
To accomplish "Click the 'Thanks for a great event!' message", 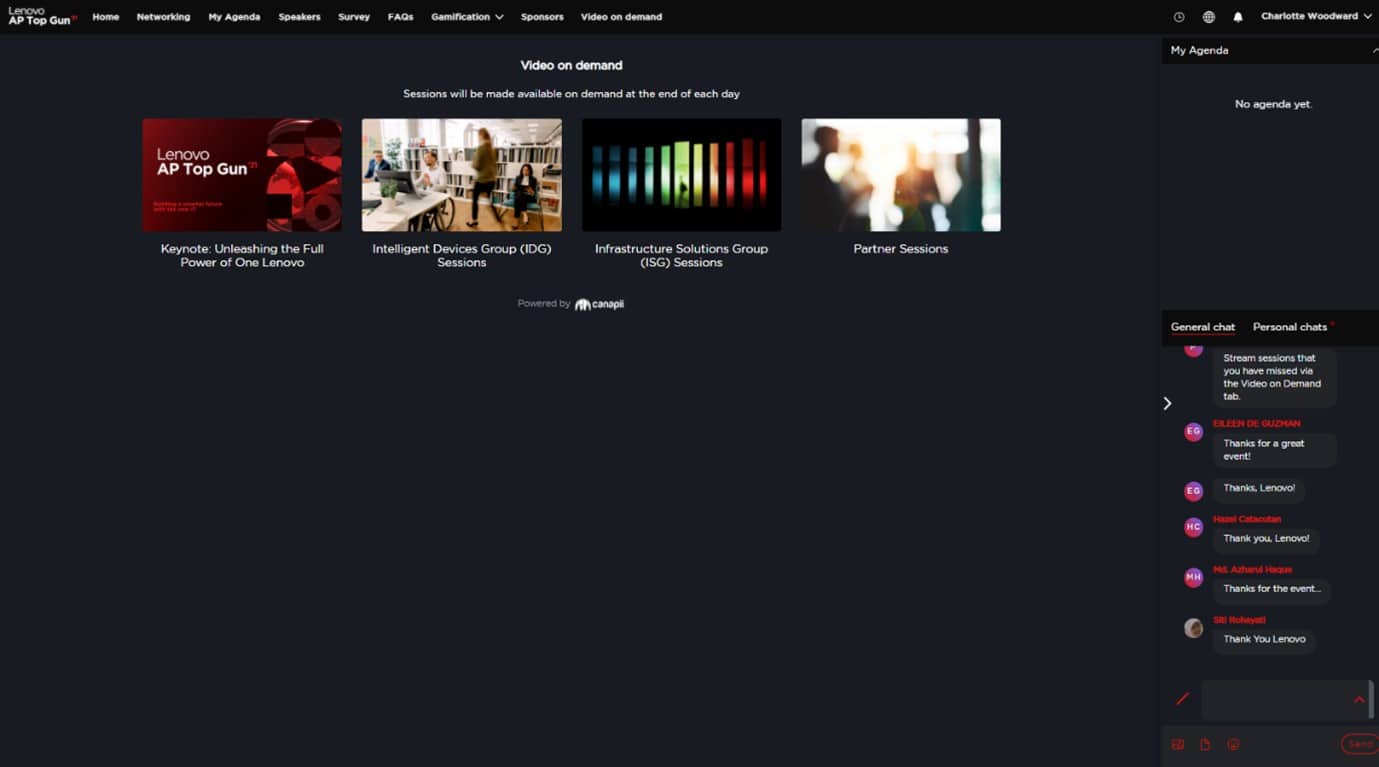I will [x=1275, y=450].
